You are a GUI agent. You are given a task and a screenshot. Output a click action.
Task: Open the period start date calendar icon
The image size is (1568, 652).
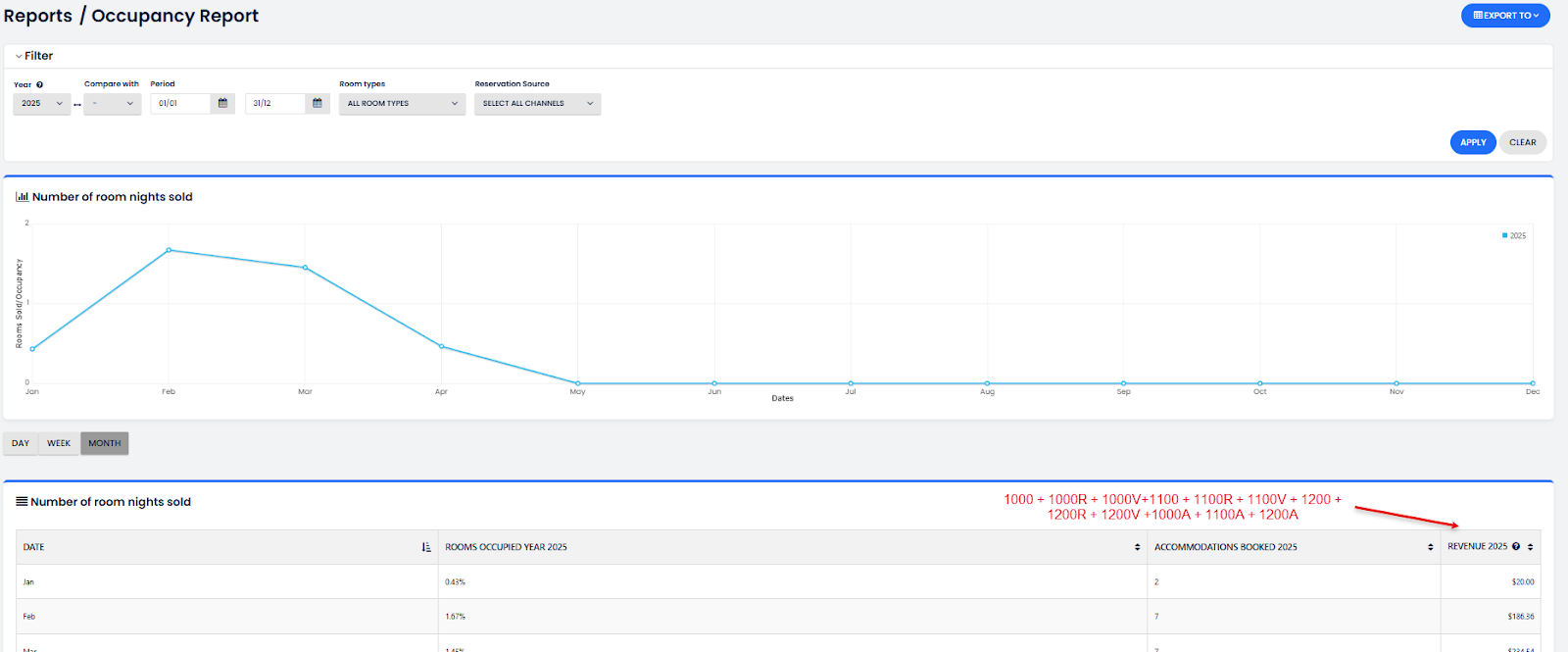click(x=222, y=103)
